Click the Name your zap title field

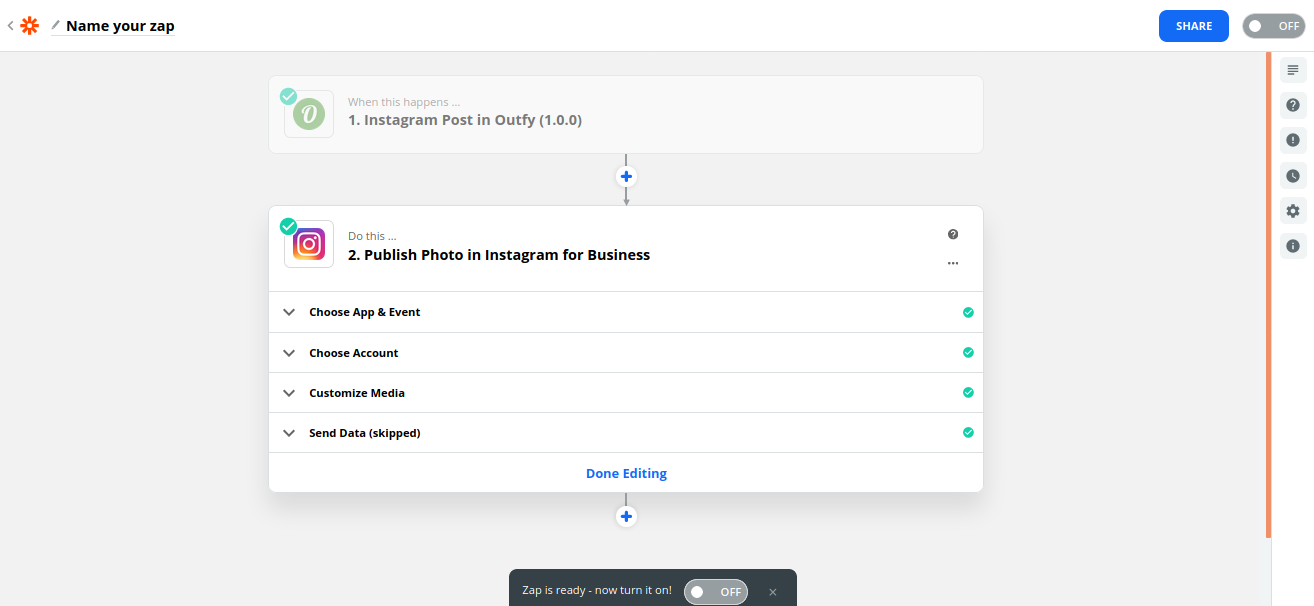(x=120, y=26)
